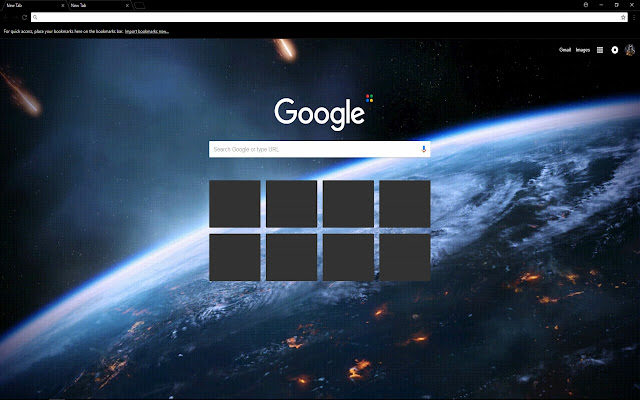
Task: Open the fourth tile in the top row
Action: [x=405, y=204]
